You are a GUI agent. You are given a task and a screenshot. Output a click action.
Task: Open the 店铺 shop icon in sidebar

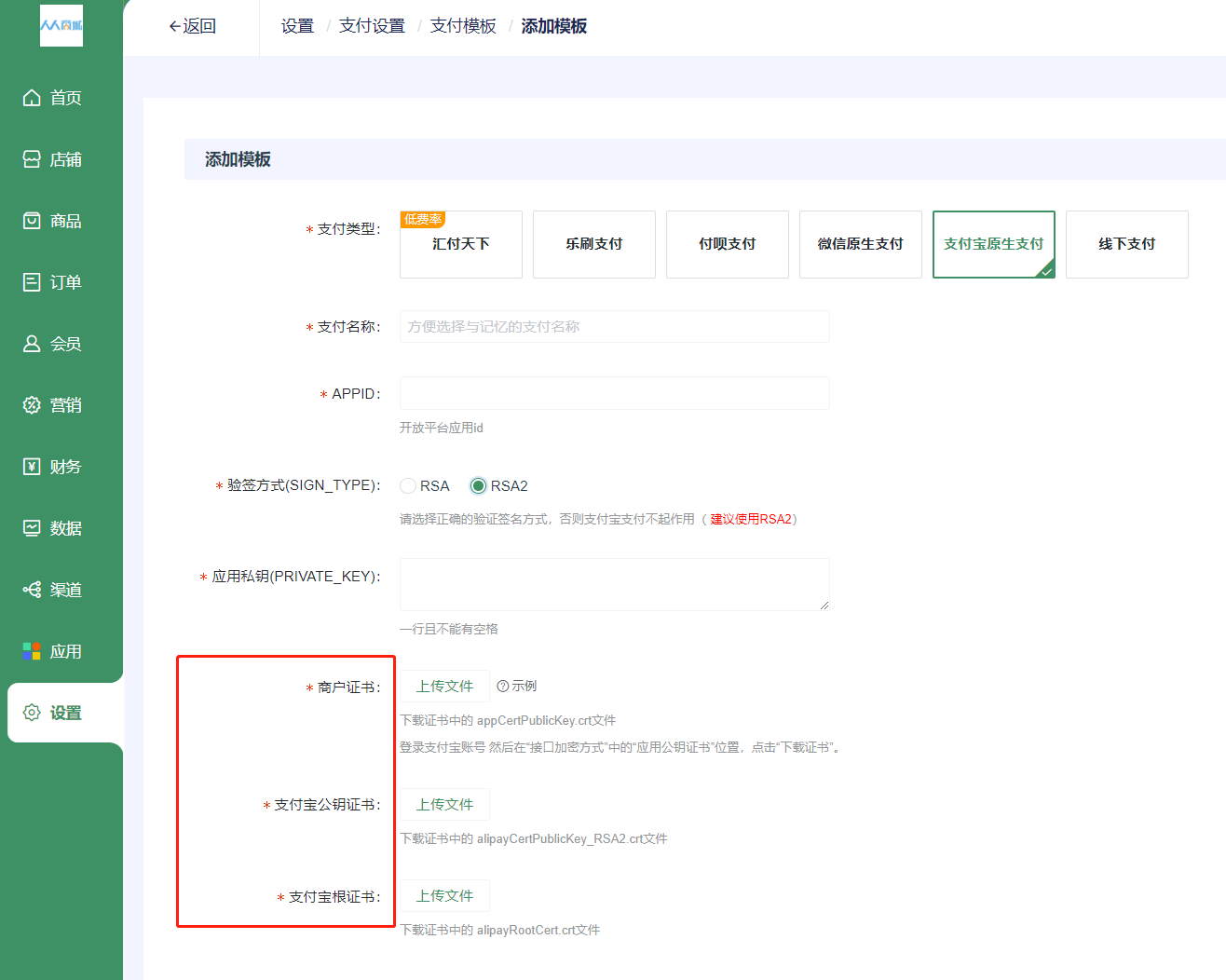[x=32, y=159]
